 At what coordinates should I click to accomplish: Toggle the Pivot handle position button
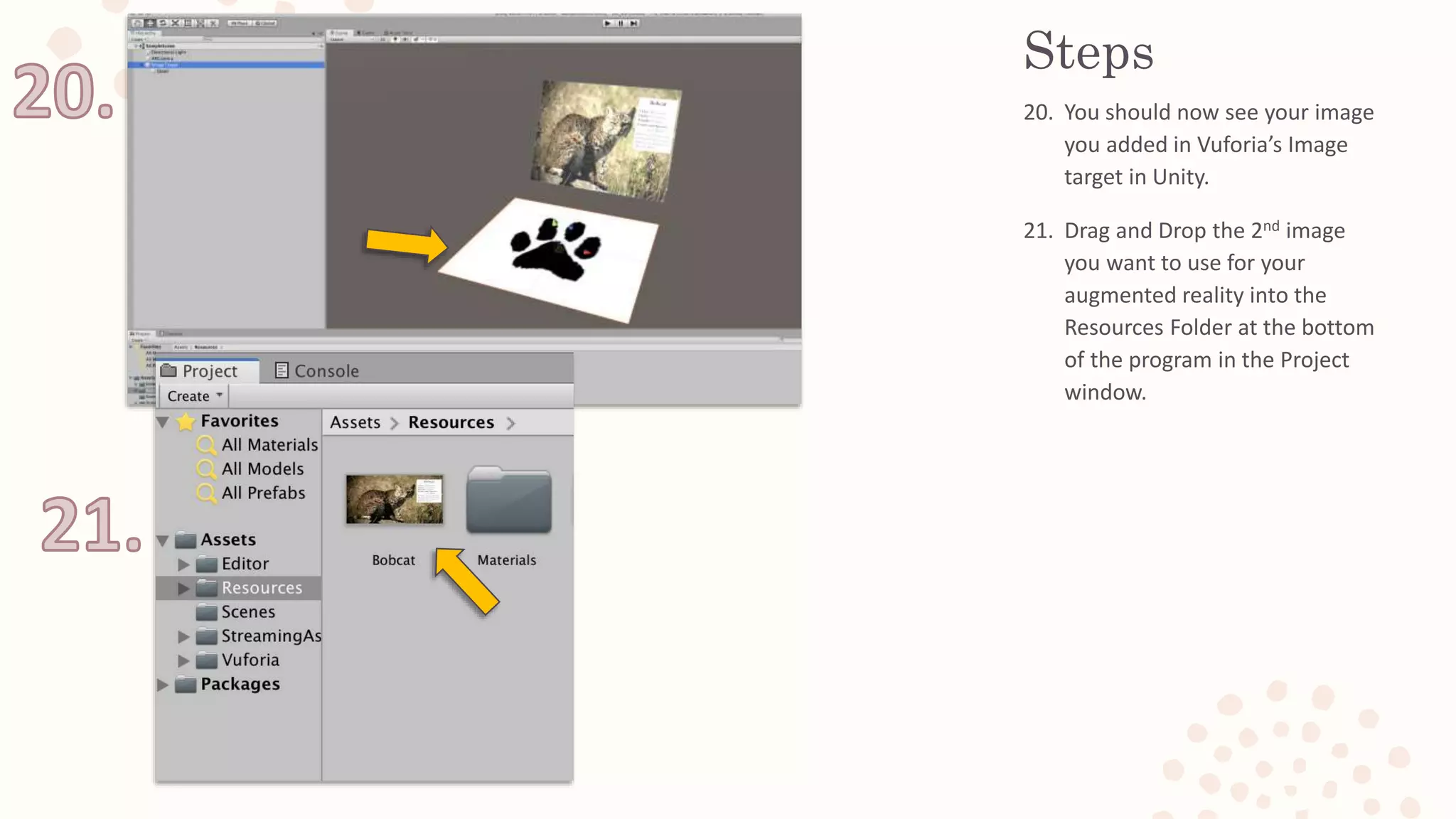click(240, 23)
